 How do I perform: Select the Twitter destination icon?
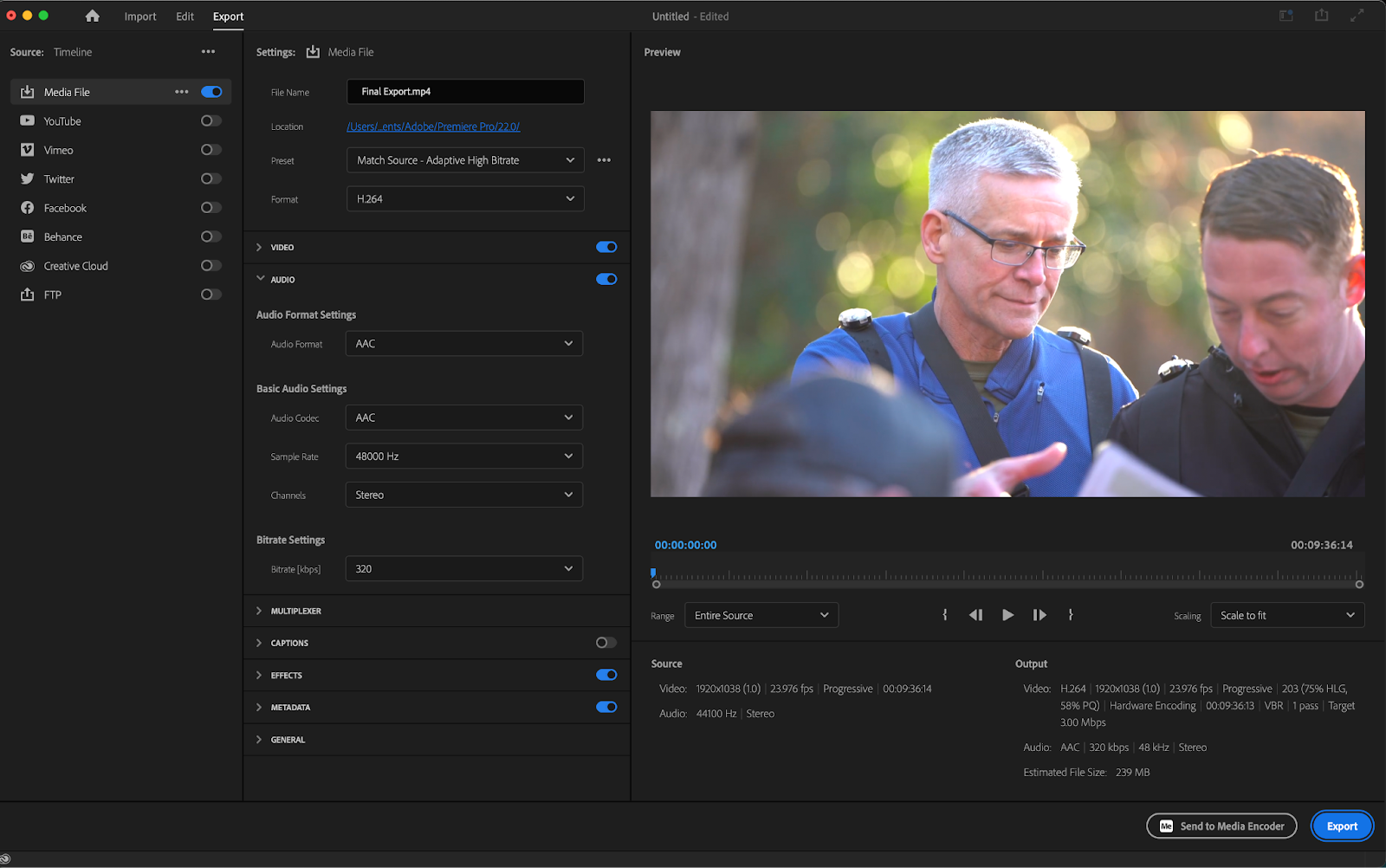pyautogui.click(x=27, y=178)
